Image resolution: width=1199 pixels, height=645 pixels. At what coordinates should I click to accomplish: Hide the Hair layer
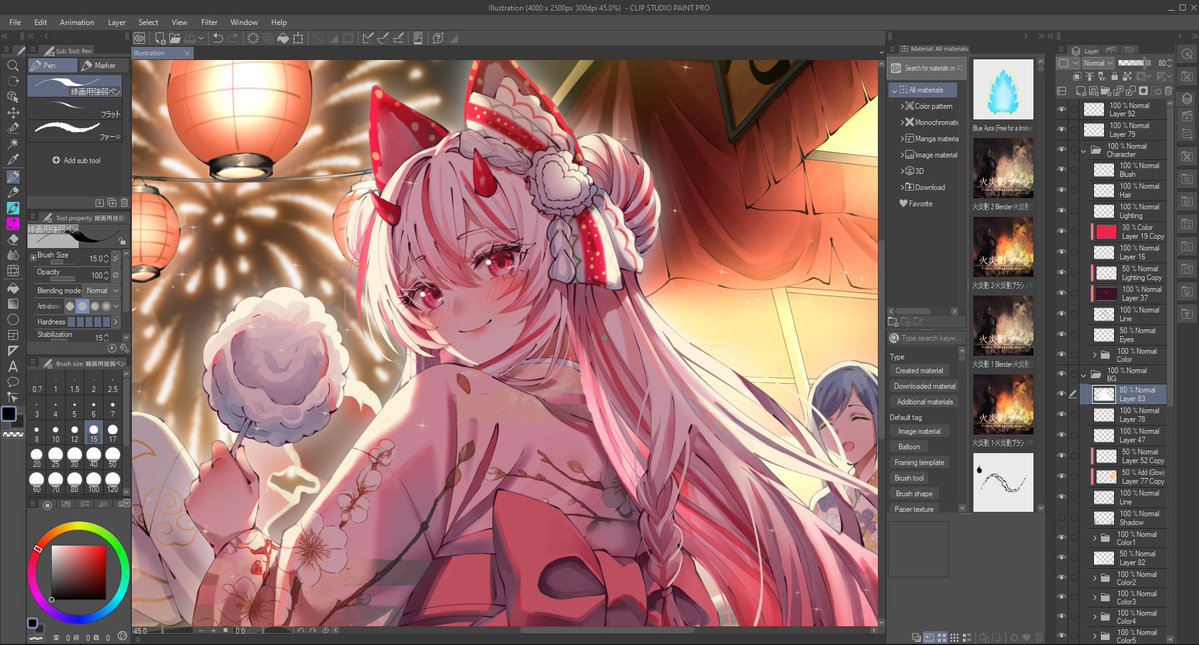click(1061, 190)
